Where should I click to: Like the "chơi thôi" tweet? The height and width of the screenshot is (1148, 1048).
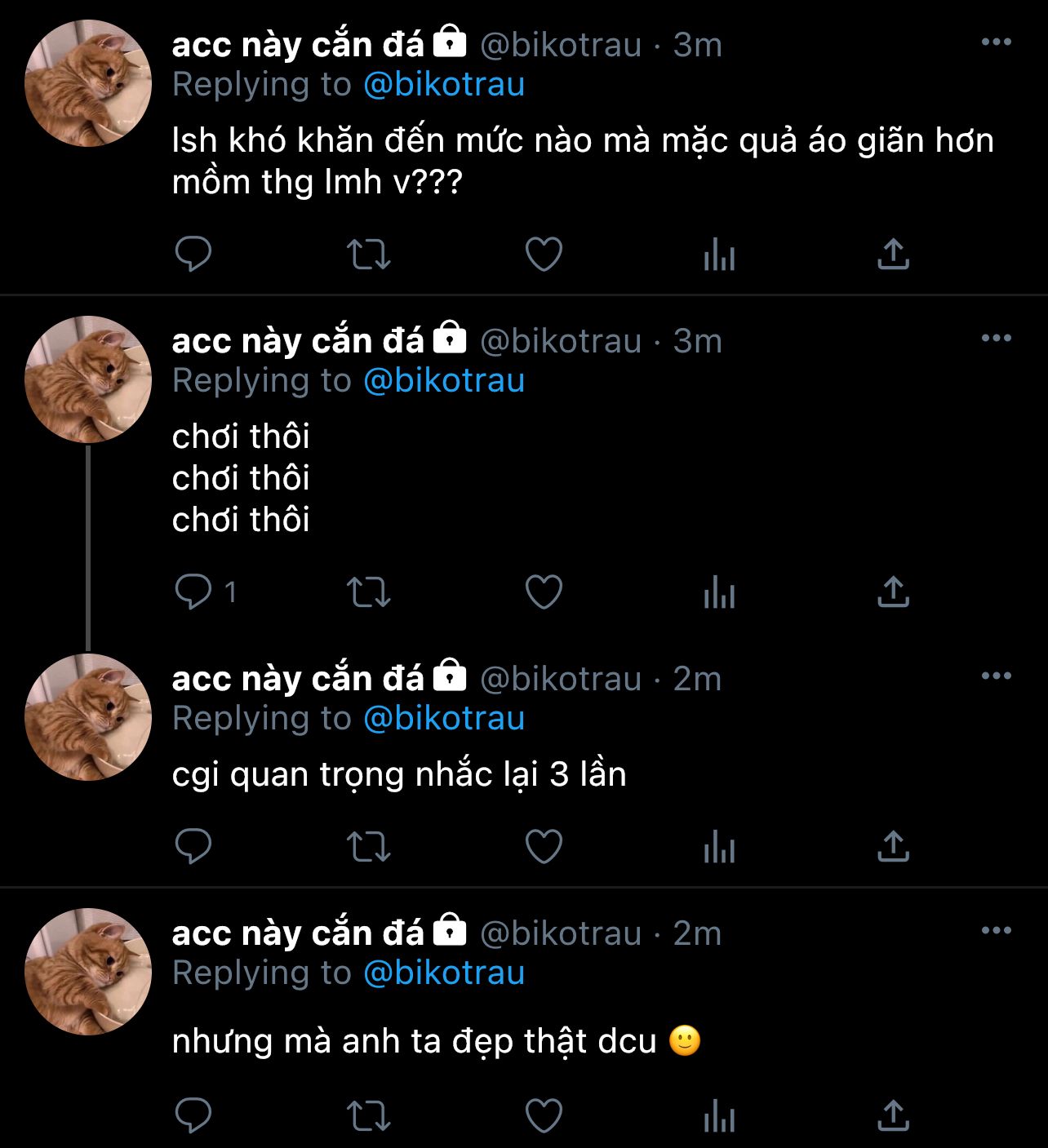click(544, 592)
